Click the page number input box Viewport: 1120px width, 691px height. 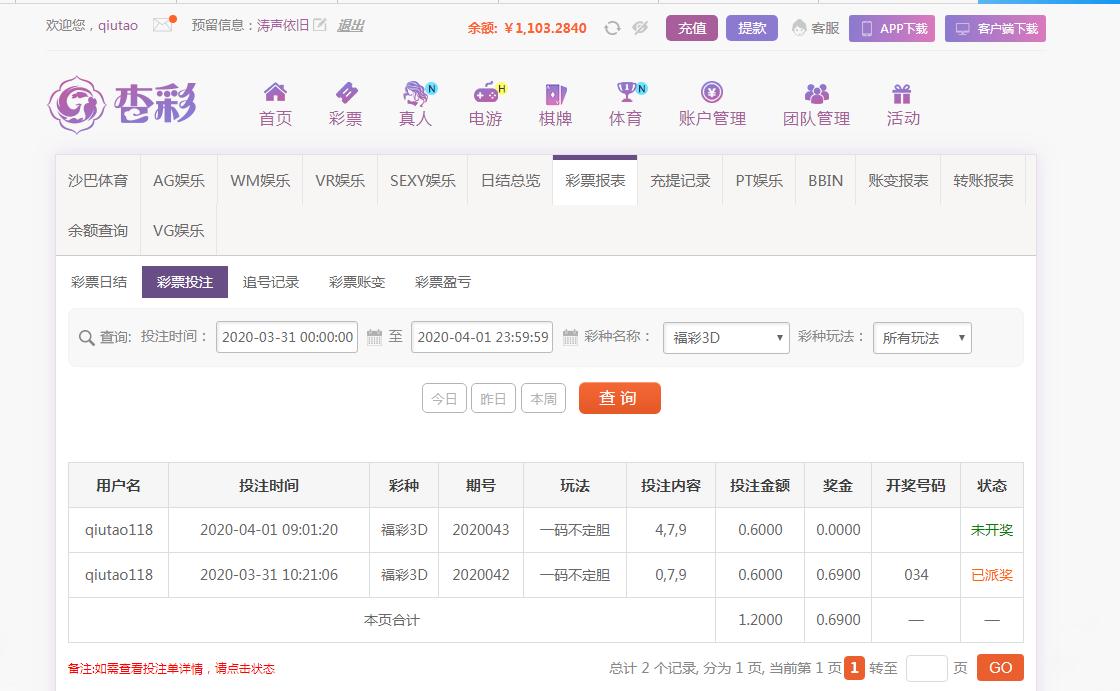926,668
